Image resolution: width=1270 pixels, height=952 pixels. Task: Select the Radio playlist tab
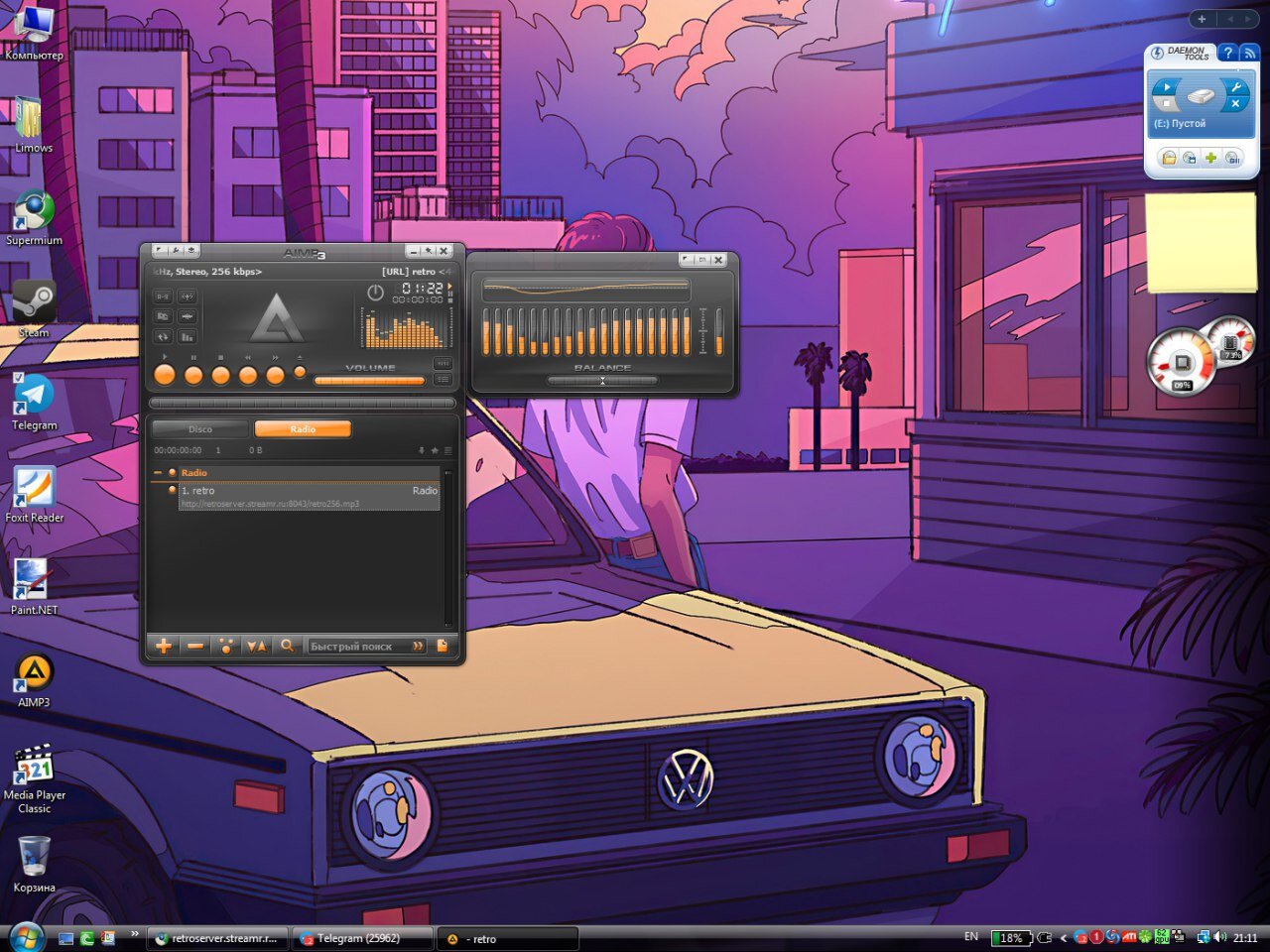click(303, 429)
